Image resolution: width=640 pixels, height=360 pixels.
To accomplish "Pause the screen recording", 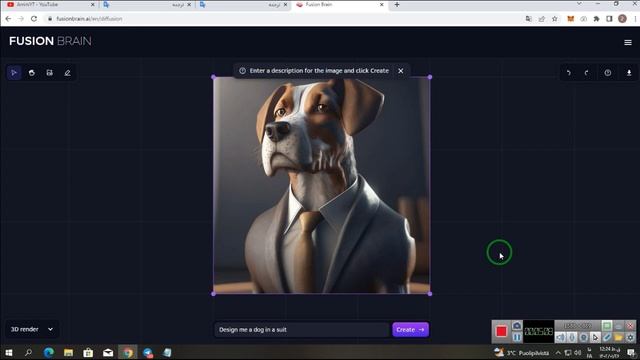I will pos(517,337).
